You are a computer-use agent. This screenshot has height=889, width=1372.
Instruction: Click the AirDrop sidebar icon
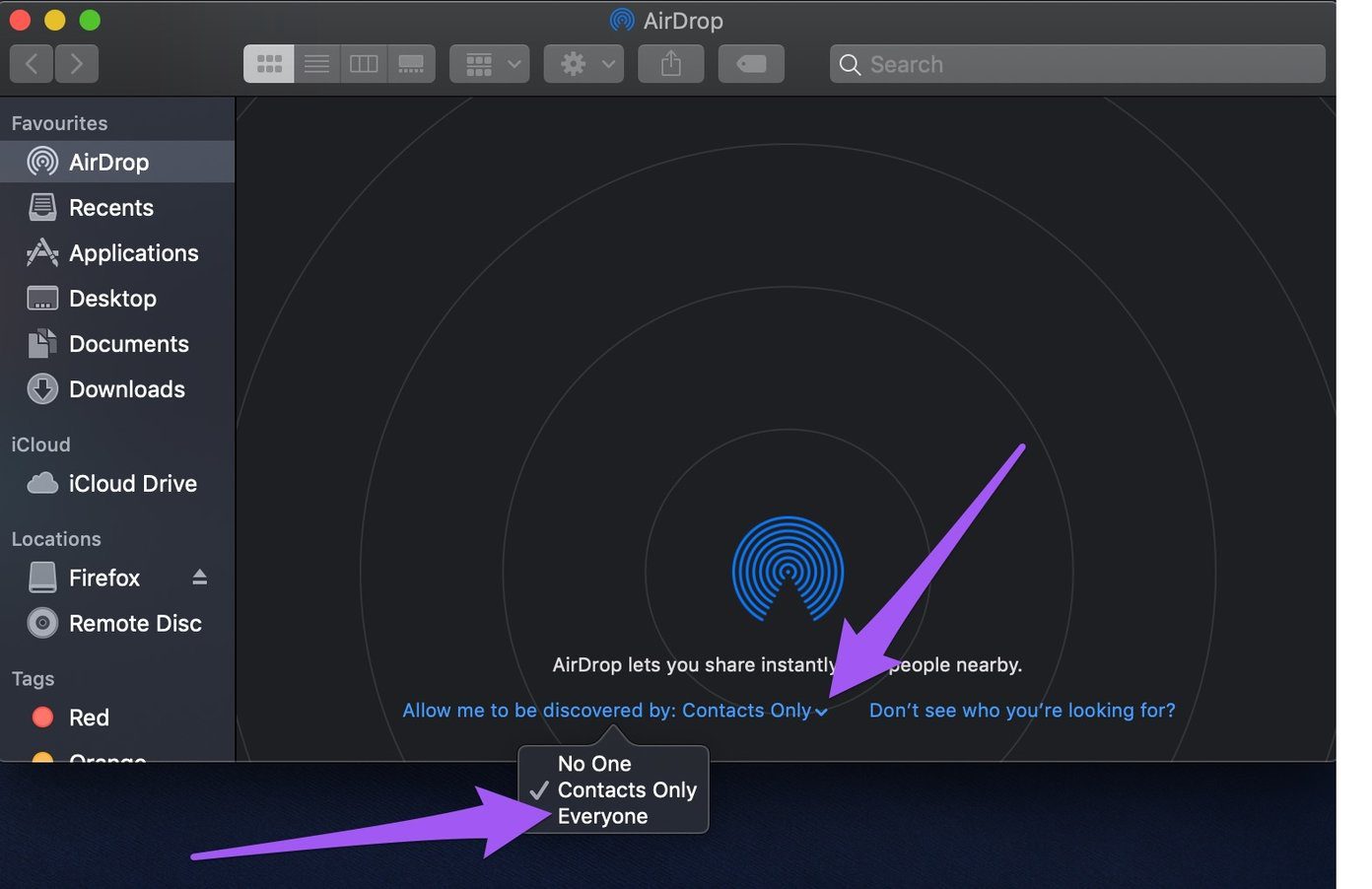pyautogui.click(x=42, y=162)
